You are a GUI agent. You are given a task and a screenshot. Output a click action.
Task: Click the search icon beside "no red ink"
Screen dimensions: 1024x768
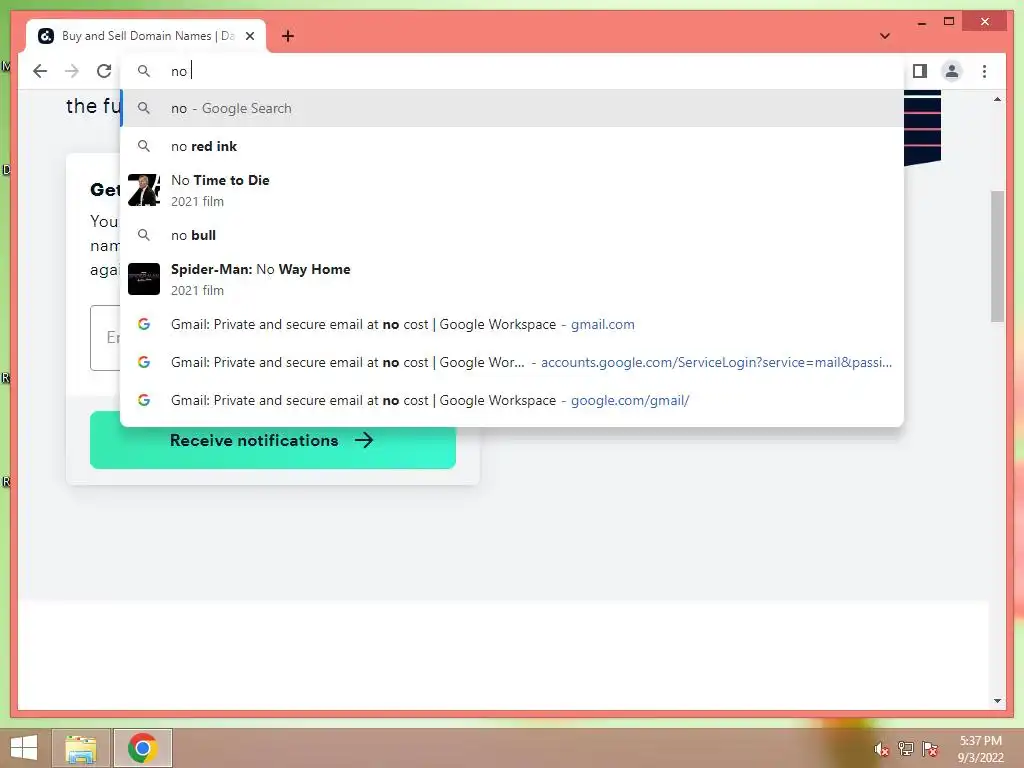pyautogui.click(x=144, y=146)
